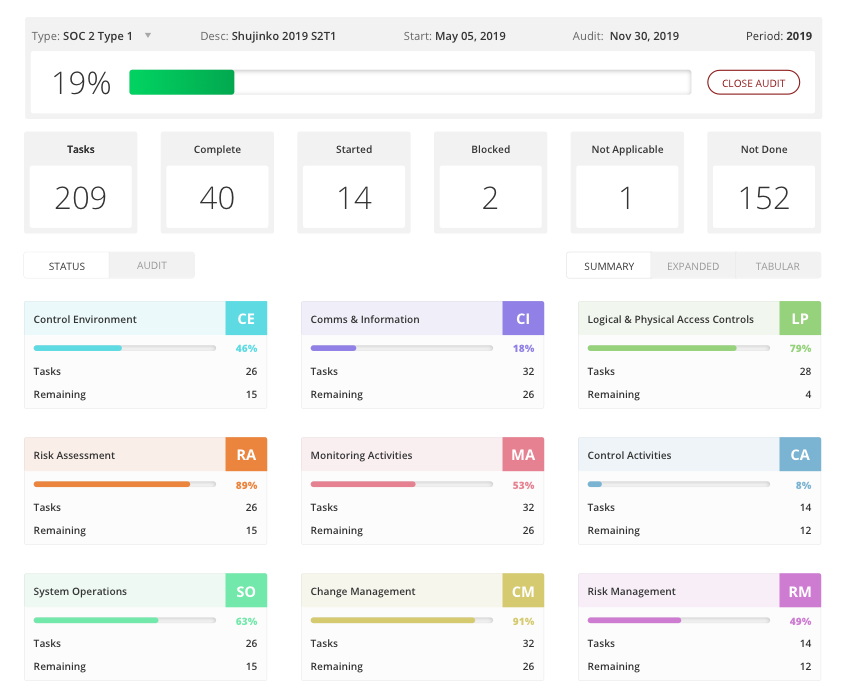The image size is (846, 700).
Task: Click the description Shujinko 2019 S2T1
Action: [x=284, y=36]
